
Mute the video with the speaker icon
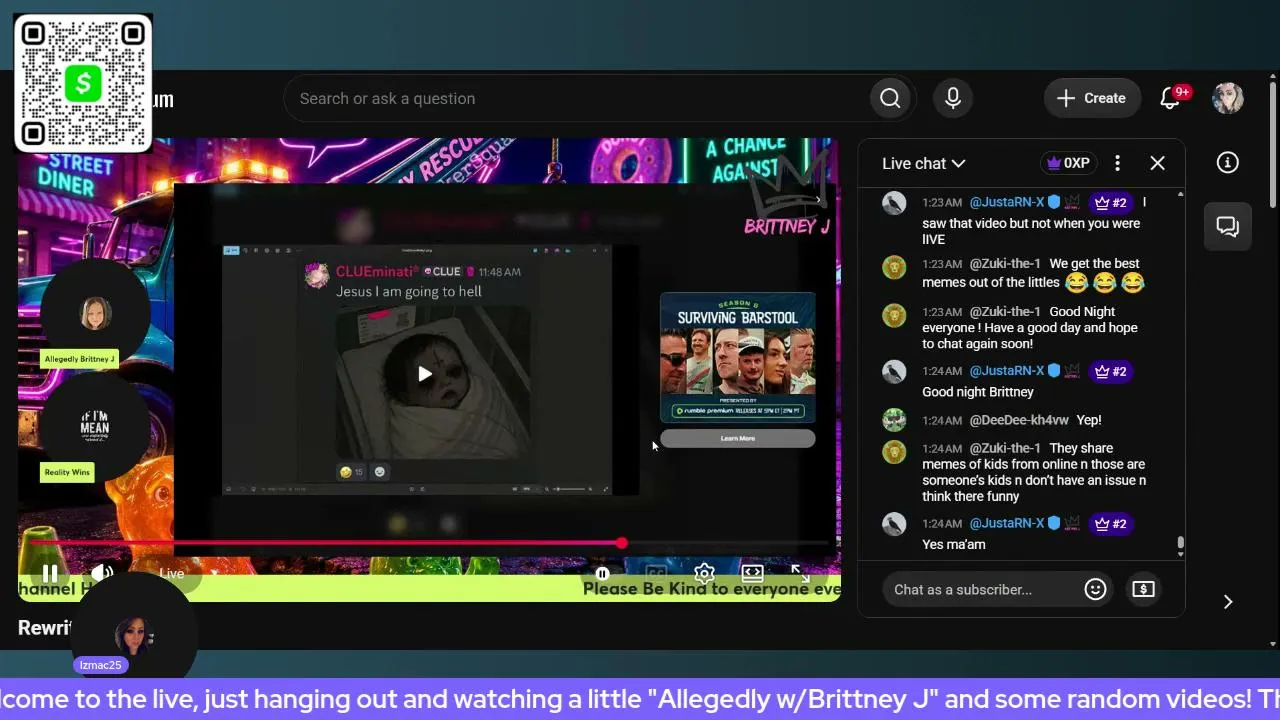coord(102,573)
